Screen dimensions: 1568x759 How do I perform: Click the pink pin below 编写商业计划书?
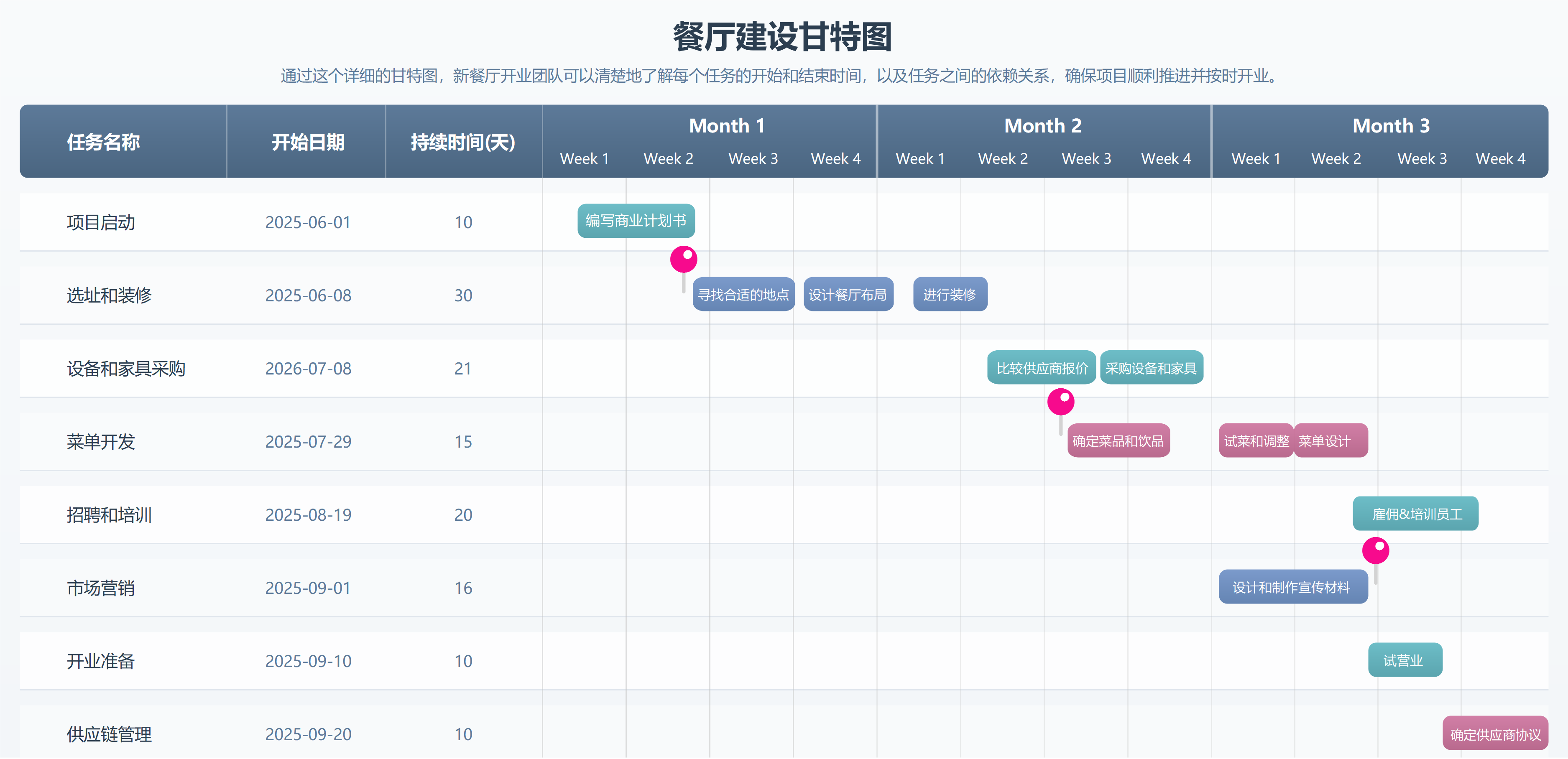pyautogui.click(x=684, y=260)
